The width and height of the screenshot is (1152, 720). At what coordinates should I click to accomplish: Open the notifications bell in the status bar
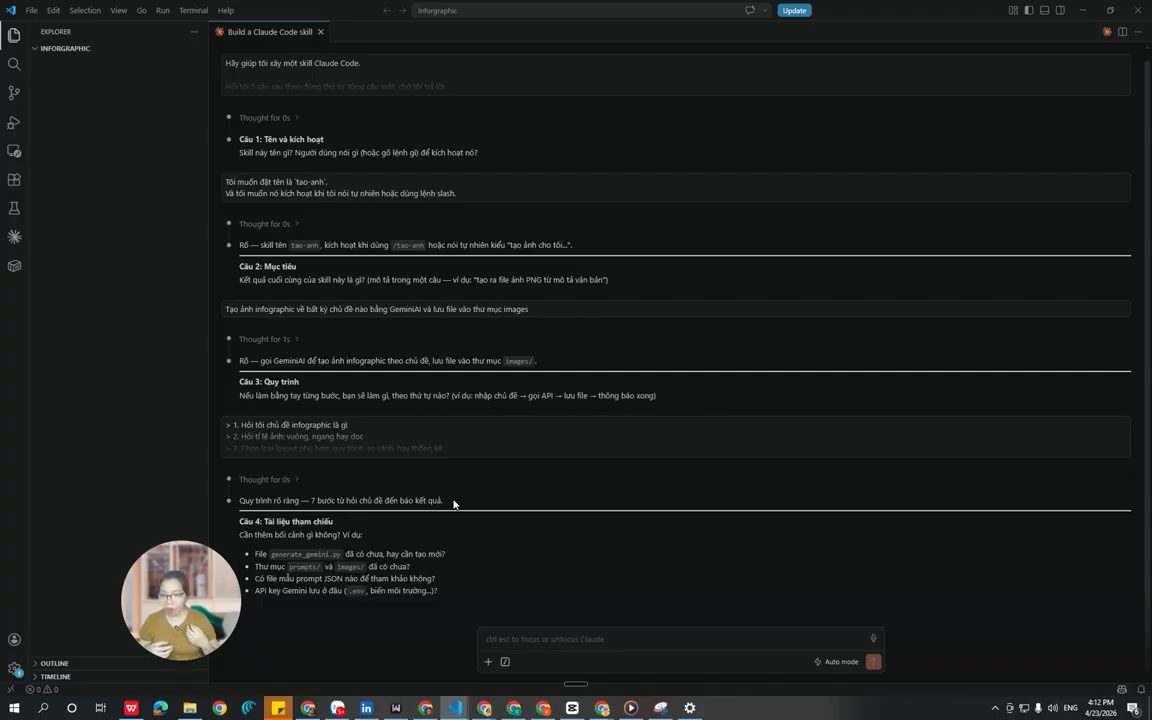1141,689
